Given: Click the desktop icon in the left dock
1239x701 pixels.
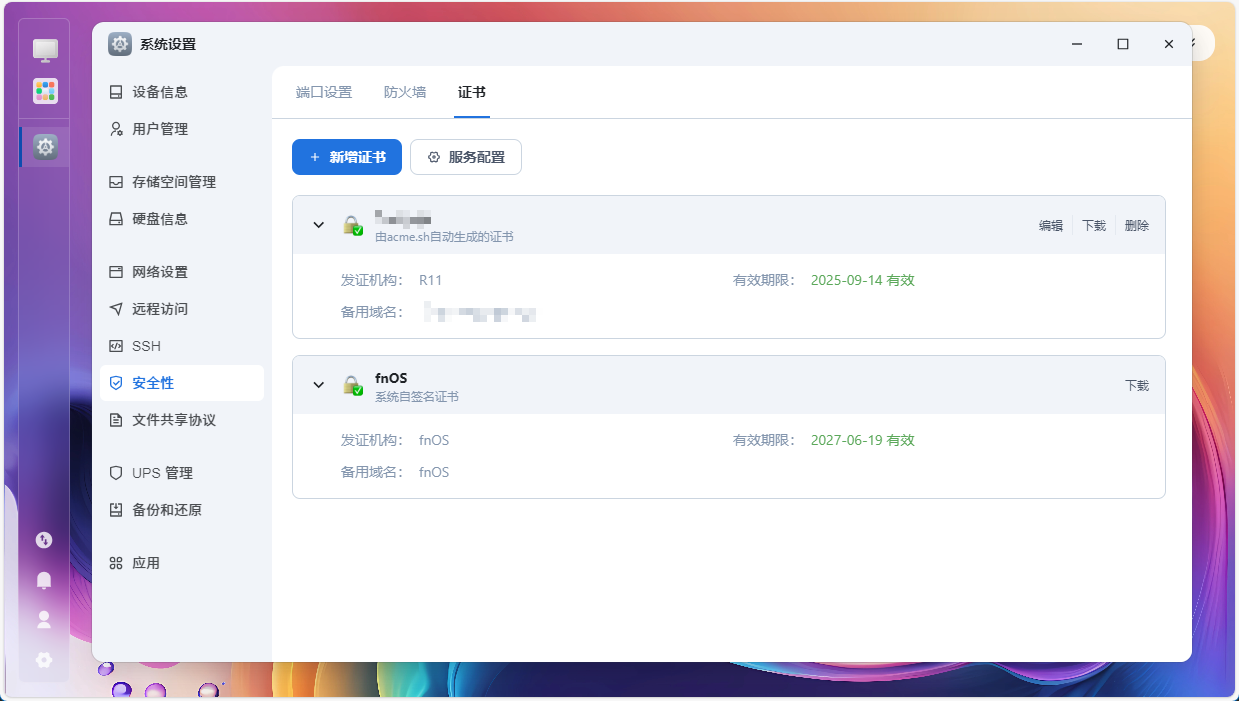Looking at the screenshot, I should pos(45,50).
